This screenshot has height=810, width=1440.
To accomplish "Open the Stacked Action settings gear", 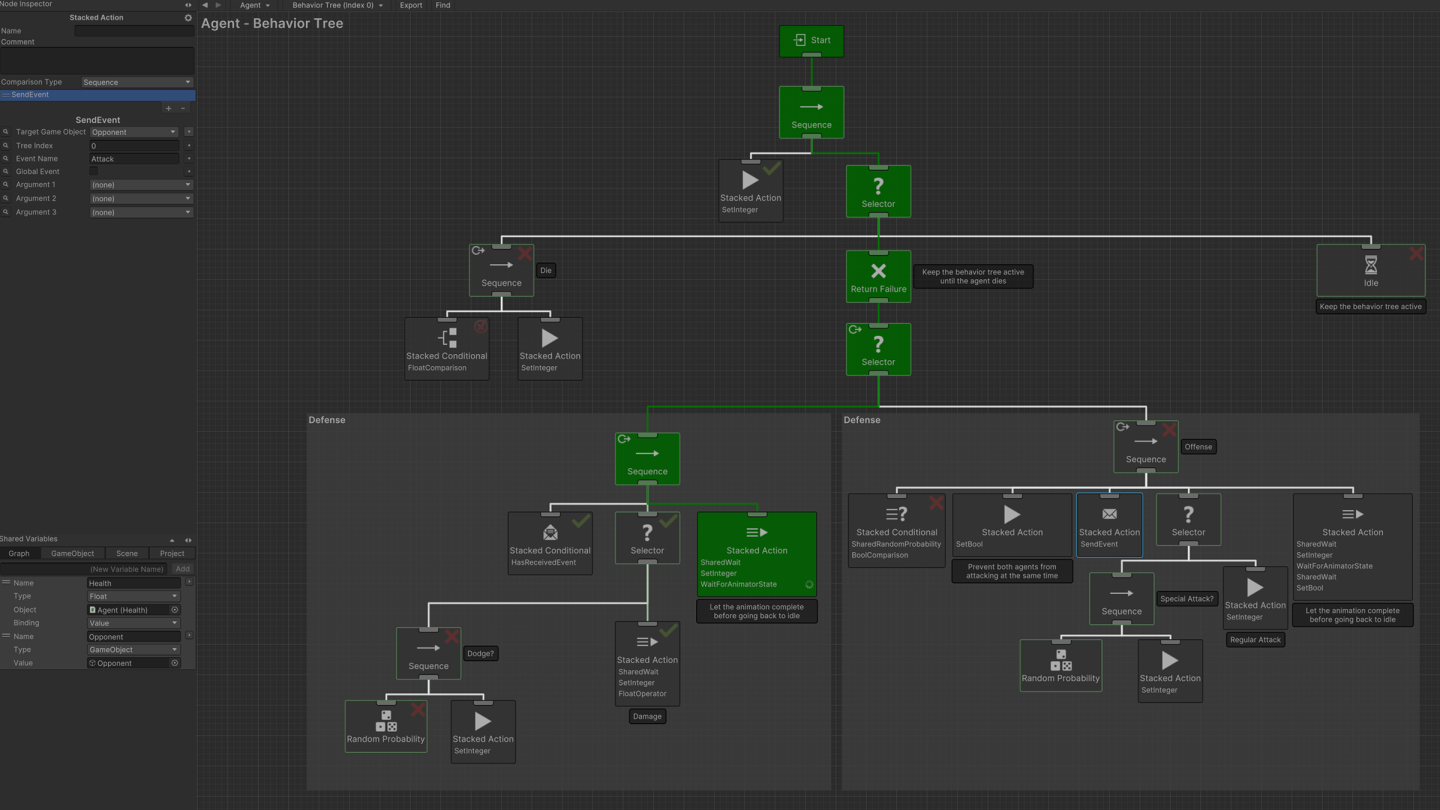I will click(x=188, y=18).
